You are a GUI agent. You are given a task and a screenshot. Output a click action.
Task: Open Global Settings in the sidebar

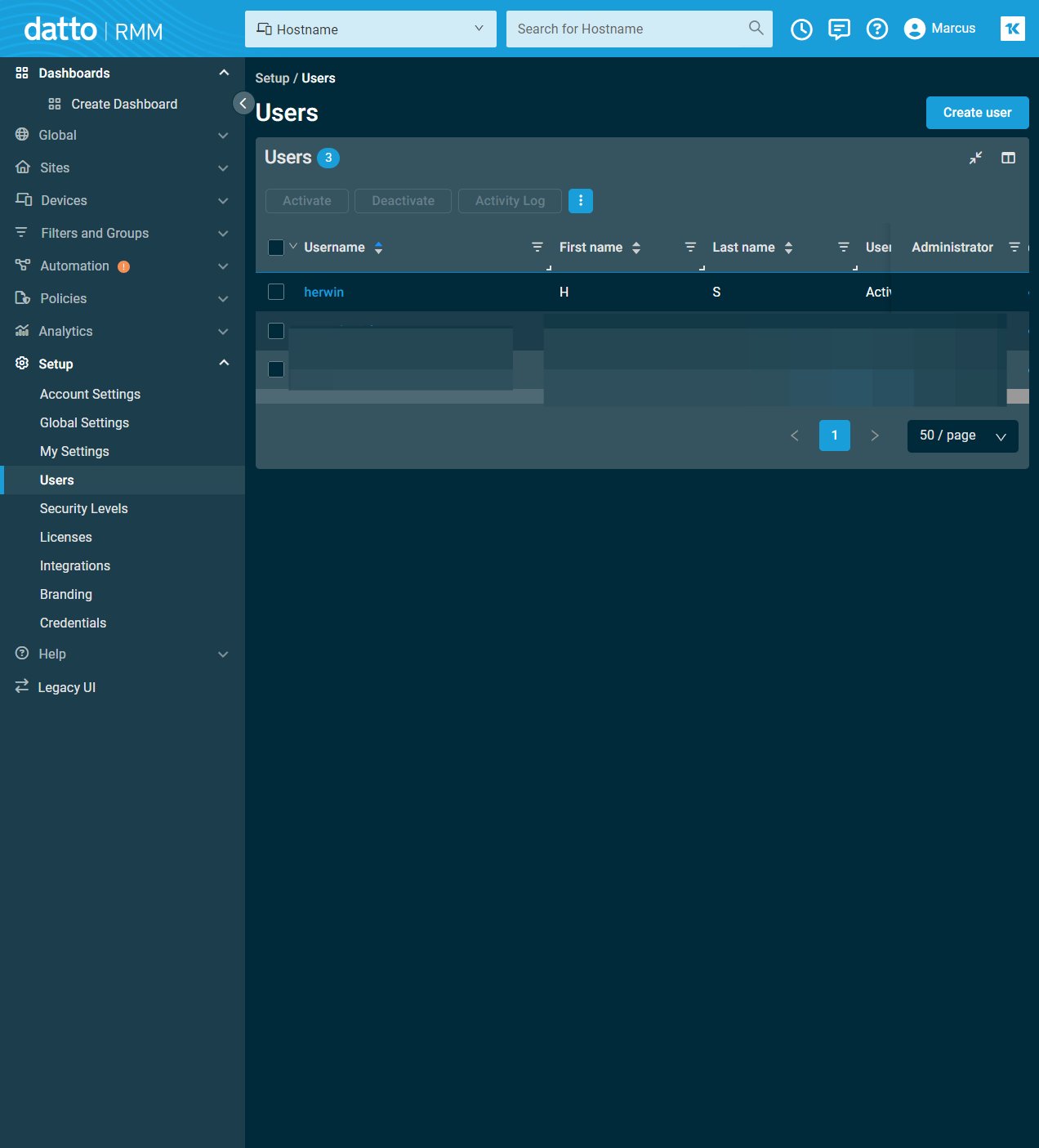pyautogui.click(x=84, y=422)
